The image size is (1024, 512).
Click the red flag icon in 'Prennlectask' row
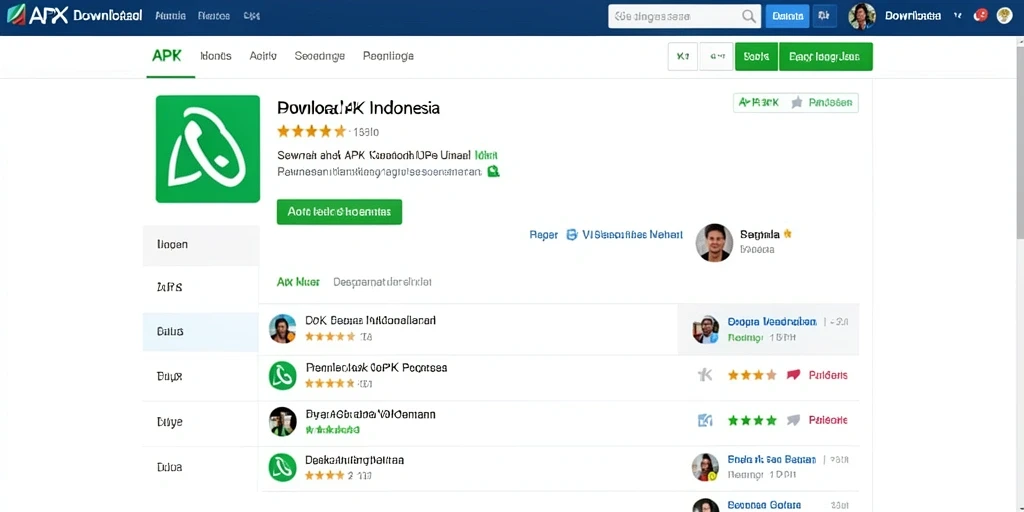[x=793, y=375]
